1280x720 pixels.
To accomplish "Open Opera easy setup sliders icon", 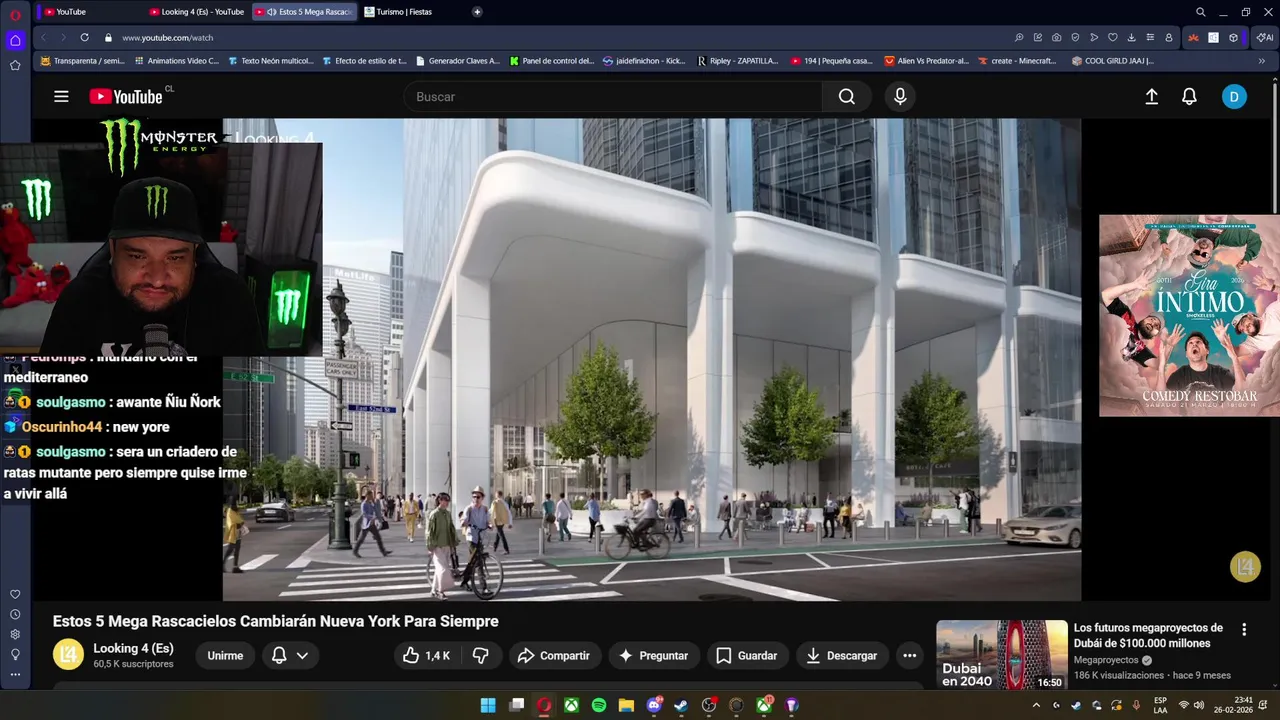I will click(x=1150, y=37).
